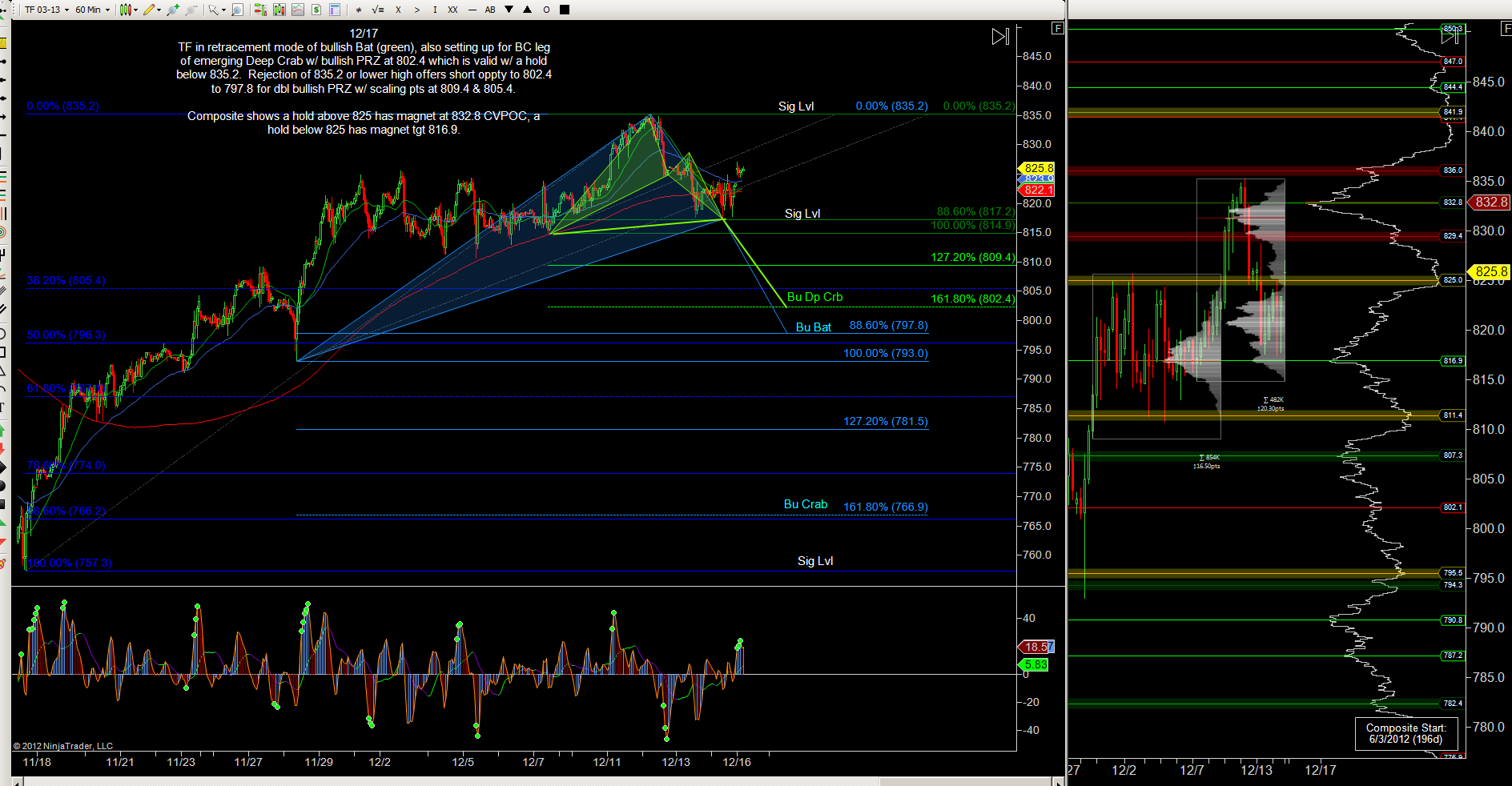Image resolution: width=1512 pixels, height=786 pixels.
Task: Click the scroll-to-latest-bar arrow on main chart
Action: tap(1000, 37)
